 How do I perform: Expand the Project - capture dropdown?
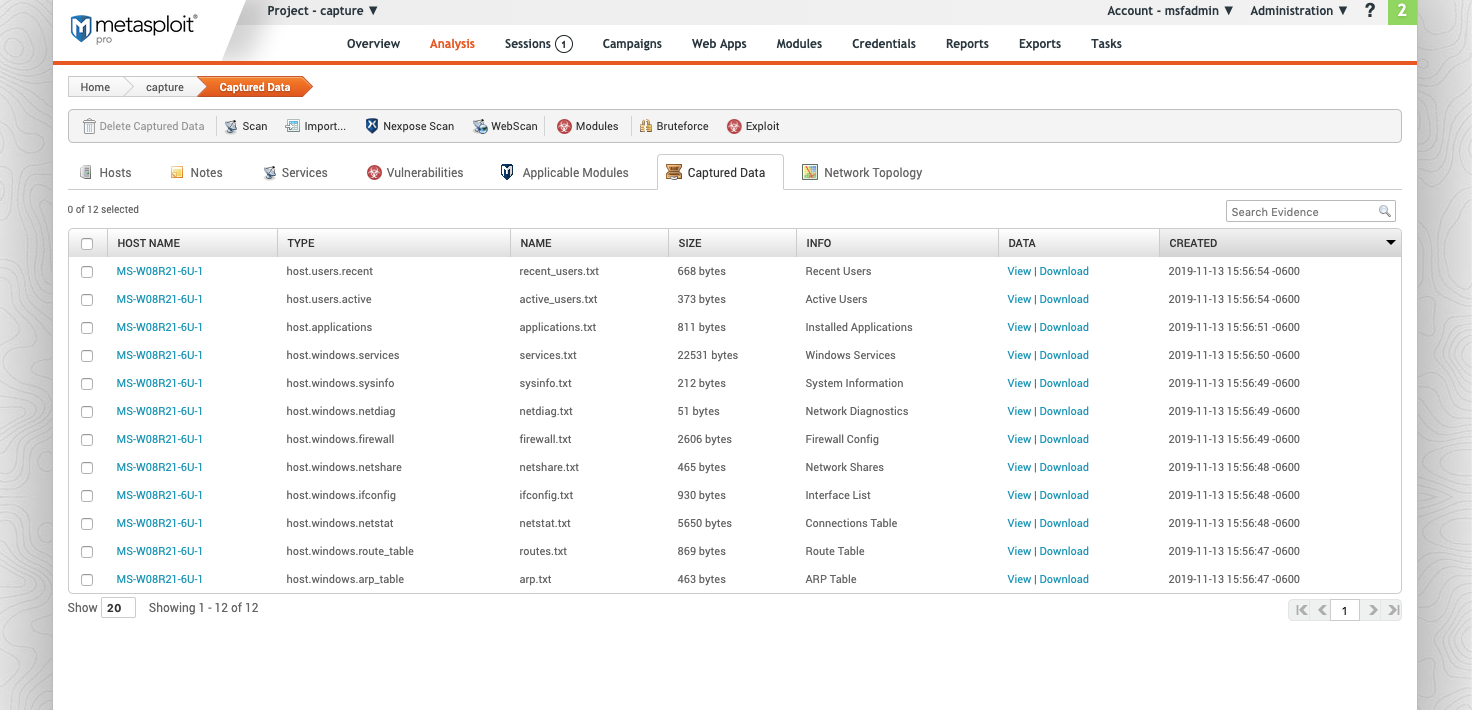322,11
